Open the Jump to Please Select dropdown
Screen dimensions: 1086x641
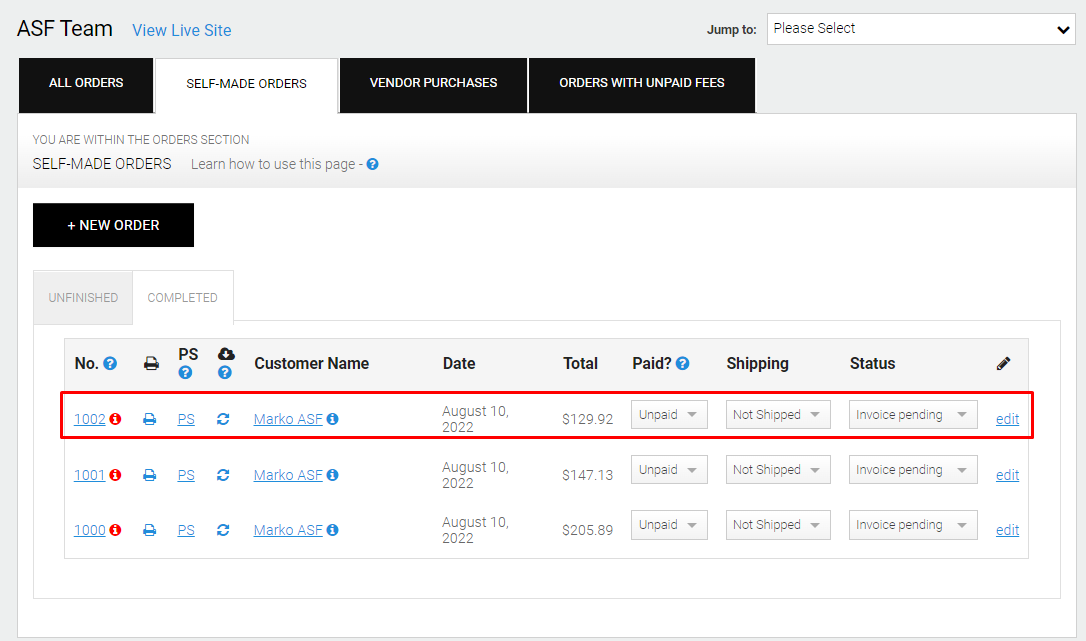tap(921, 29)
